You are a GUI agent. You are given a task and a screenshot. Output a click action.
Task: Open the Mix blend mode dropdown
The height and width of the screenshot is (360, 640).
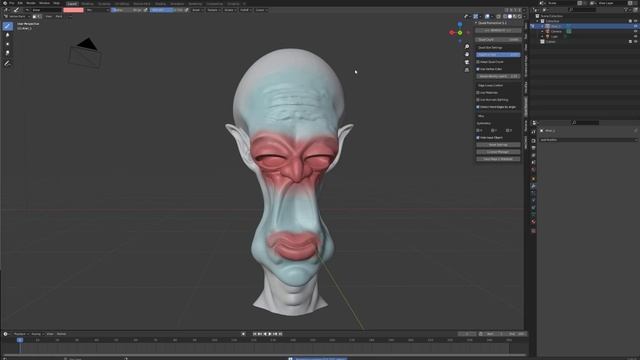98,10
